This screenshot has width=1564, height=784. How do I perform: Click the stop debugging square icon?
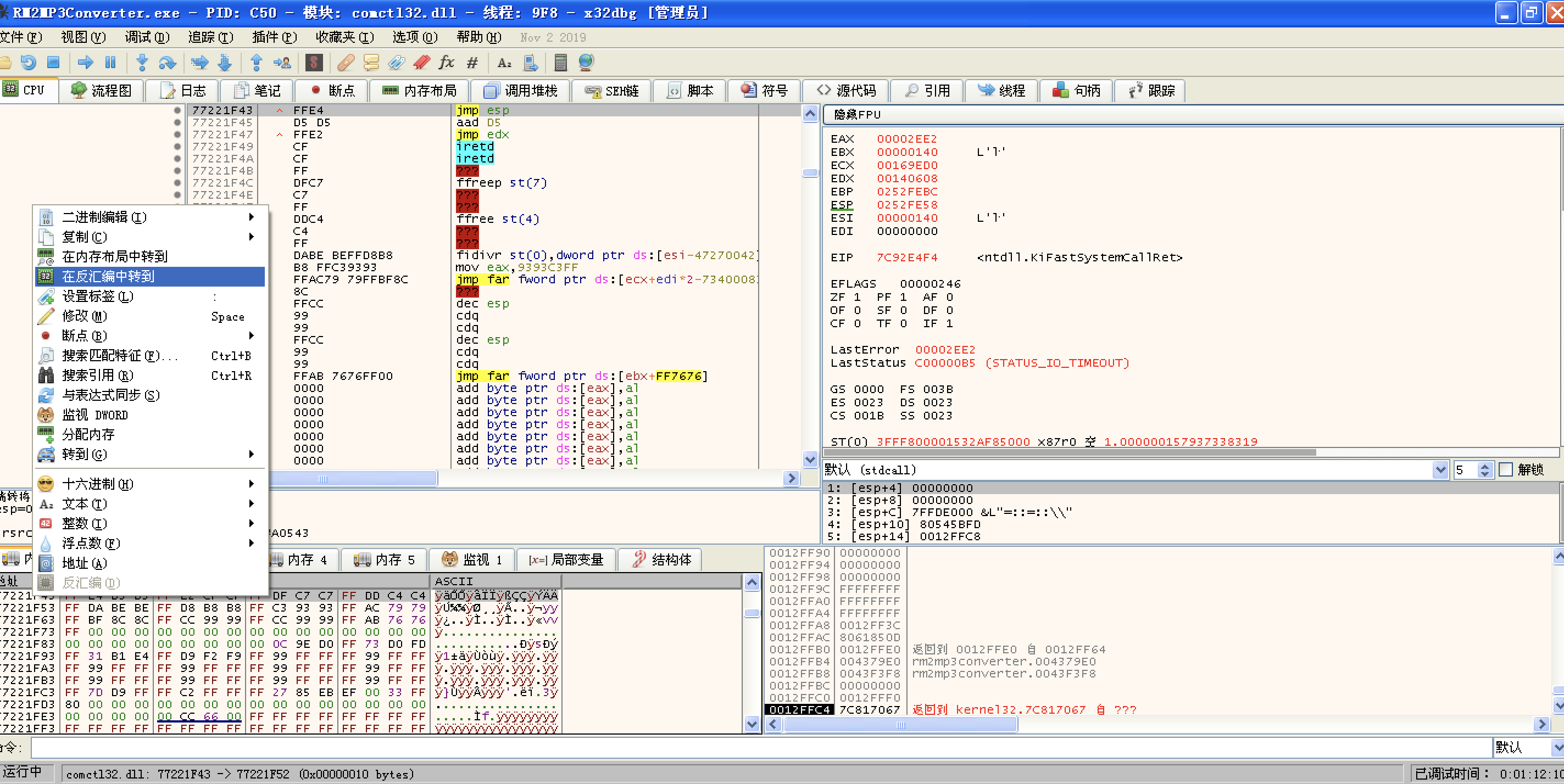point(53,63)
